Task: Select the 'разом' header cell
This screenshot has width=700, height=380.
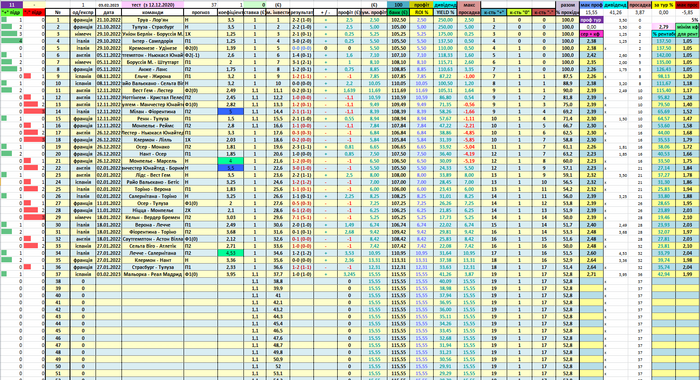Action: (567, 5)
